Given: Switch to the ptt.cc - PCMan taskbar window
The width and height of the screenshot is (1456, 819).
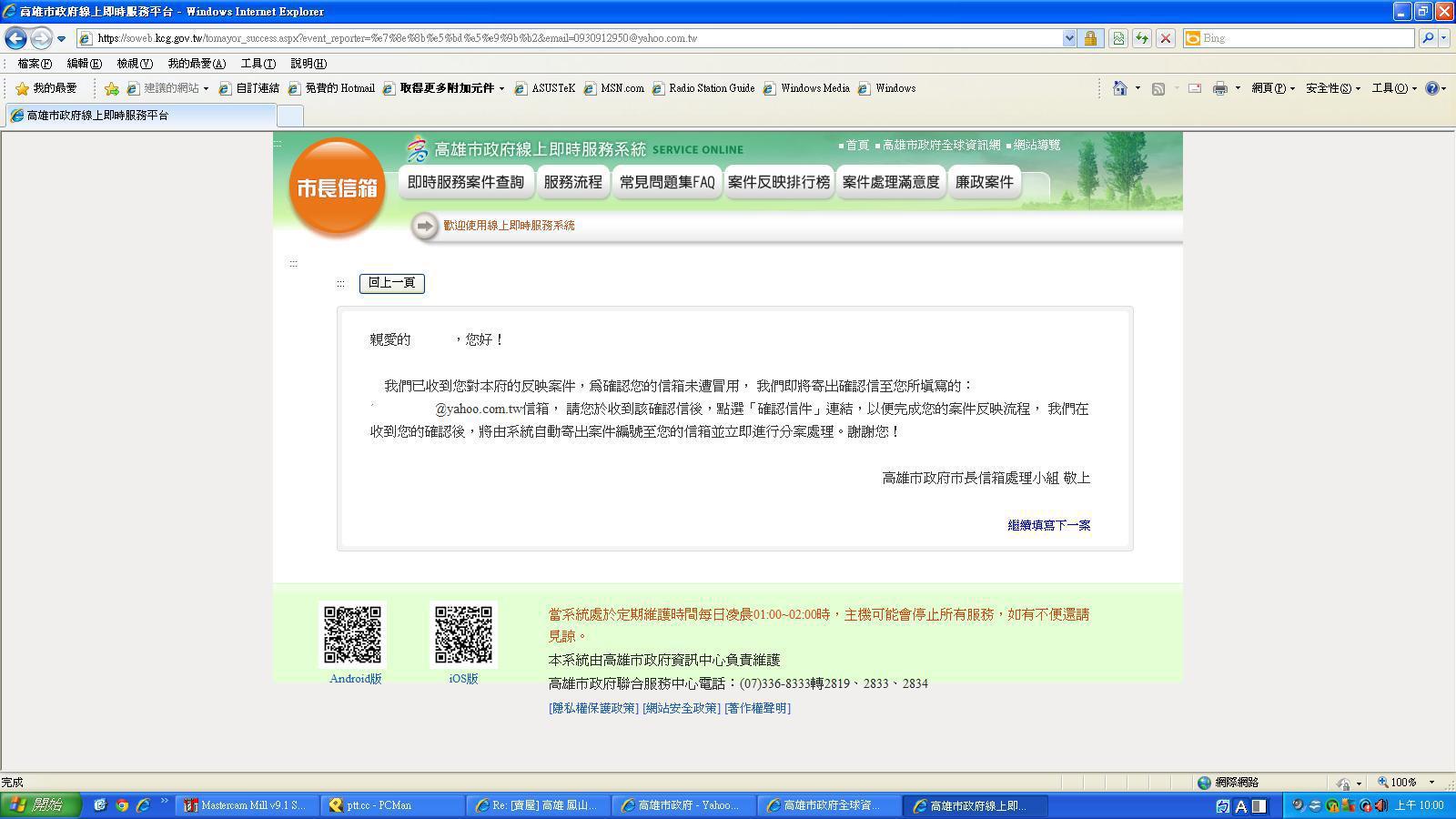Looking at the screenshot, I should [x=392, y=805].
